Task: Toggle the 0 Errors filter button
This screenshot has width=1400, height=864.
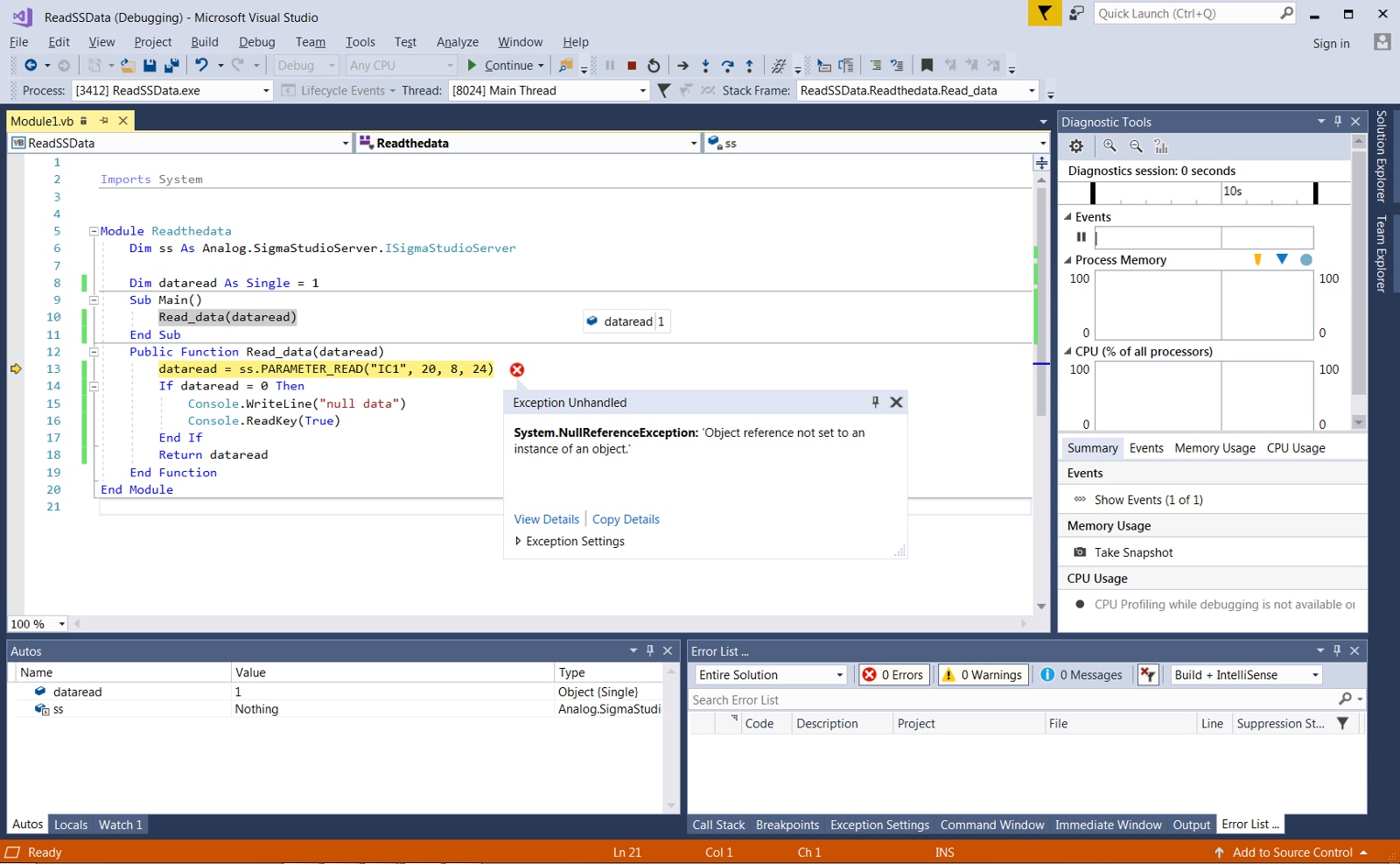Action: [x=893, y=675]
